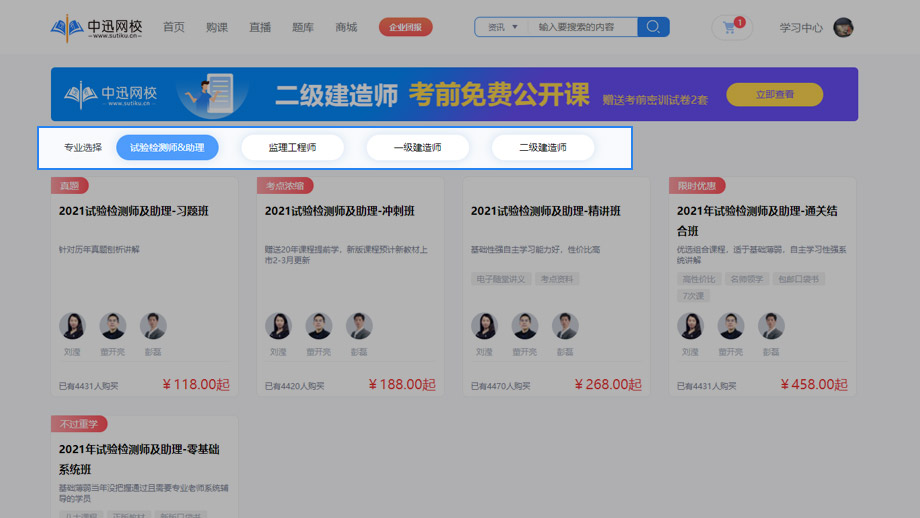The image size is (920, 518).
Task: Open 2021试验检测师及助理-冲刺班 course title
Action: (x=340, y=211)
